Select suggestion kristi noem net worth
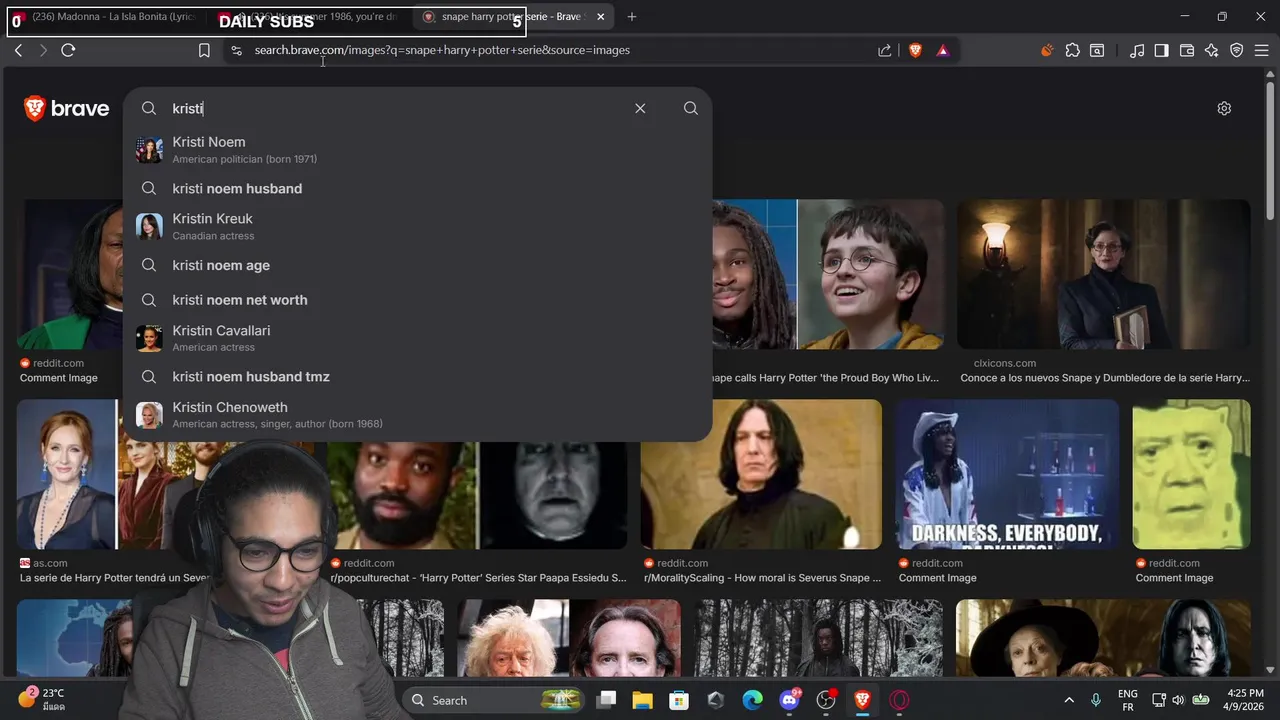Viewport: 1280px width, 720px height. click(x=417, y=300)
